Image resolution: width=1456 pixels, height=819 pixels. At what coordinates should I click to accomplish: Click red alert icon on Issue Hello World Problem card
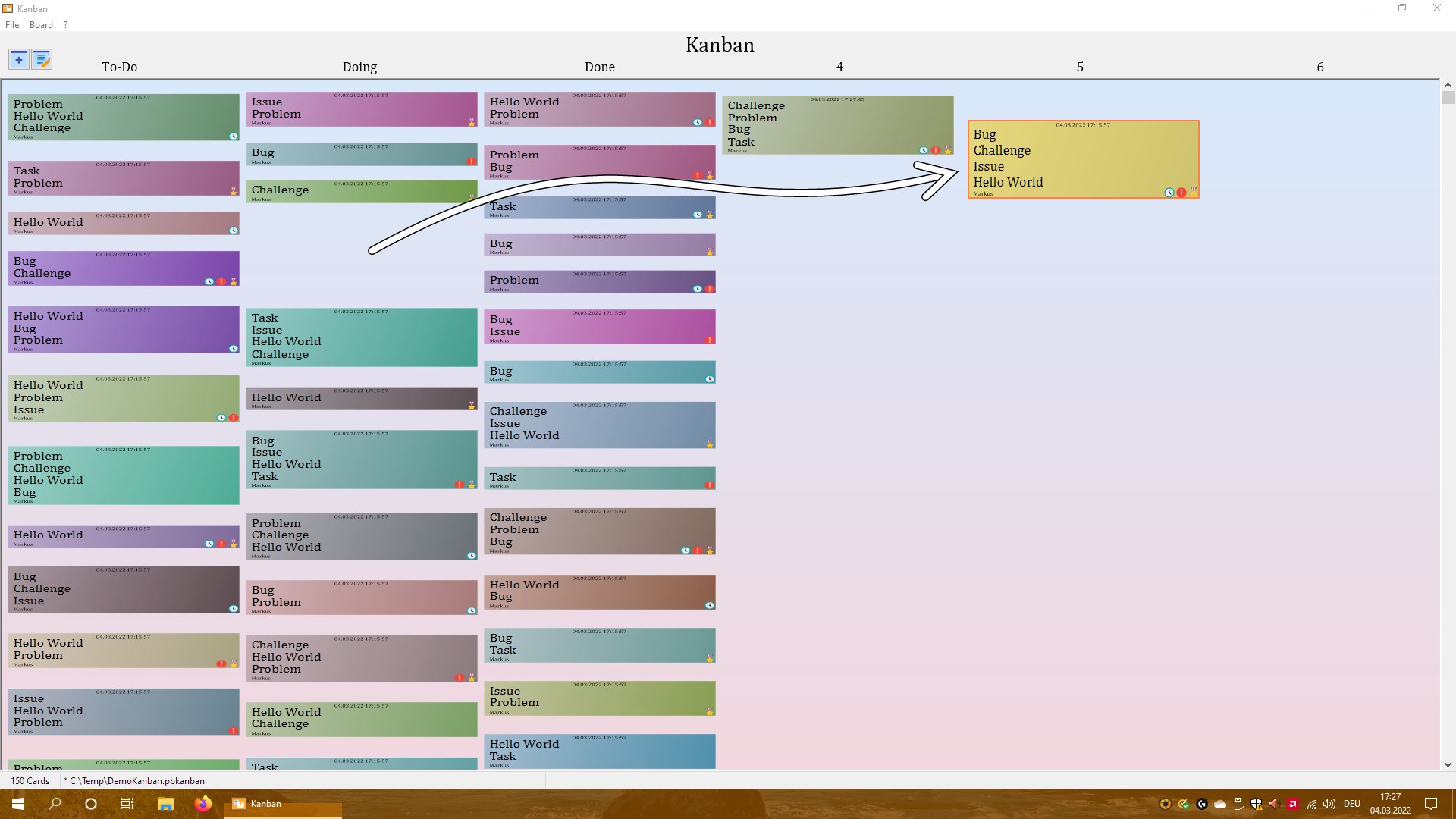pyautogui.click(x=234, y=731)
